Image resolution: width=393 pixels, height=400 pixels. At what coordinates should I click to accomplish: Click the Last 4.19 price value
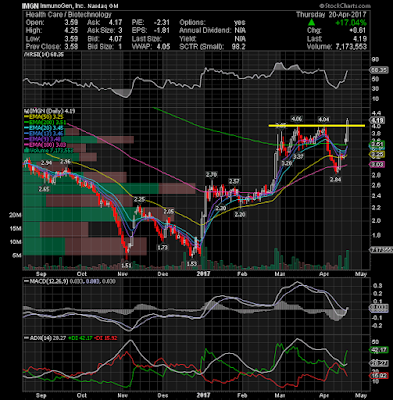[359, 38]
